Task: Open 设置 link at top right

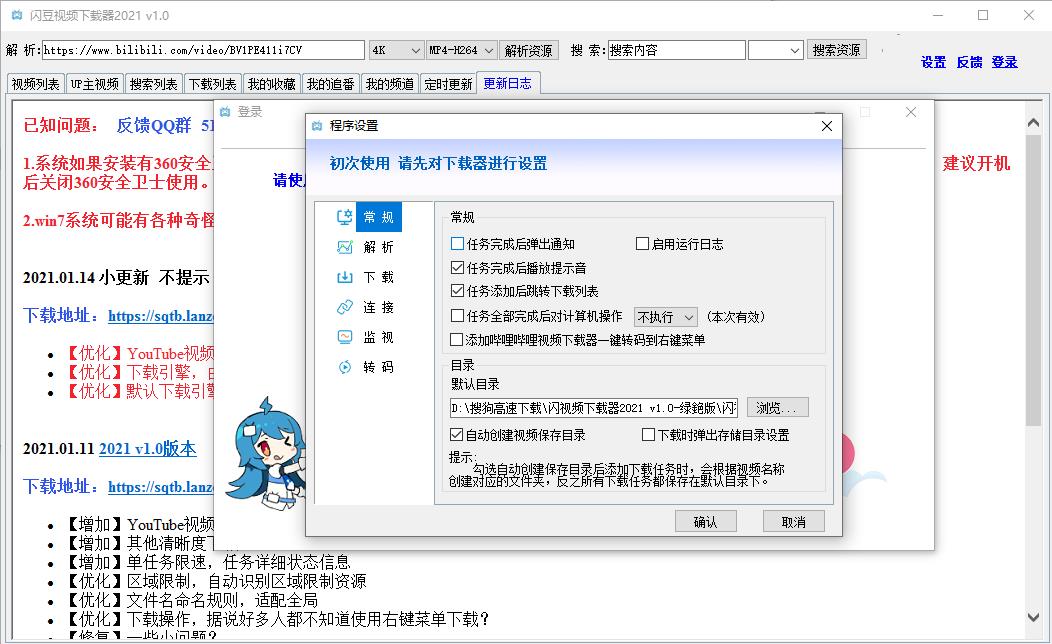Action: click(x=933, y=62)
